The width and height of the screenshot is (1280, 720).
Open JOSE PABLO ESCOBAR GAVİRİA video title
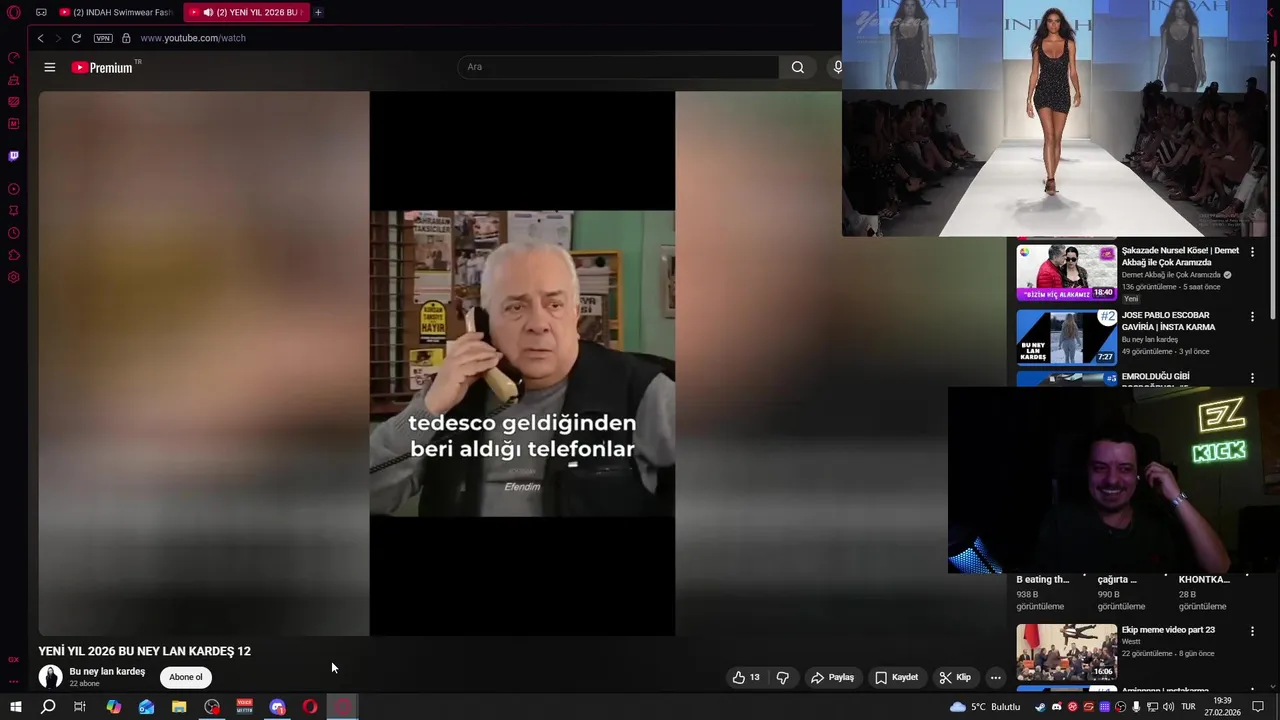coord(1168,321)
